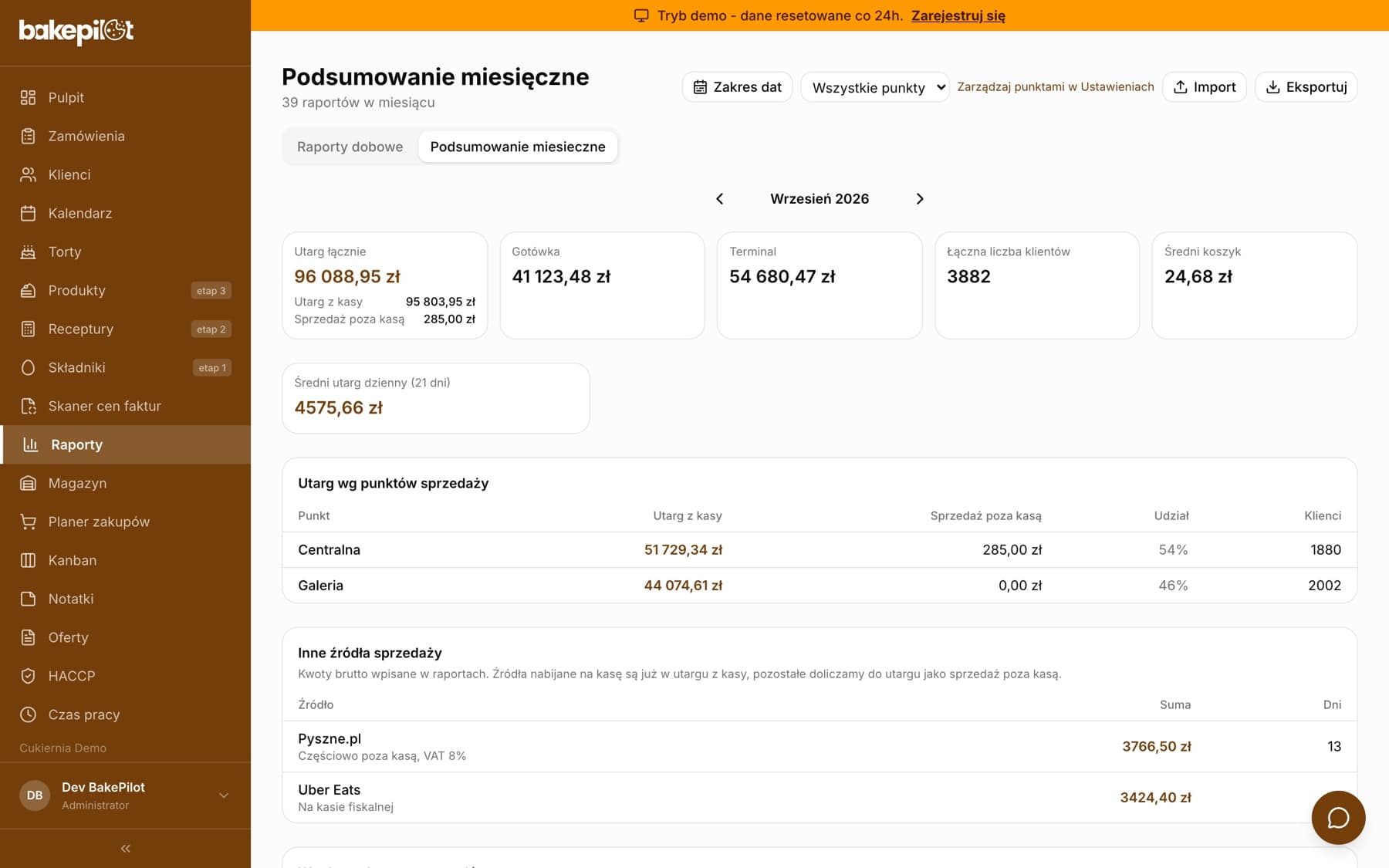Open Pulpit dashboard icon in sidebar
1389x868 pixels.
click(28, 97)
